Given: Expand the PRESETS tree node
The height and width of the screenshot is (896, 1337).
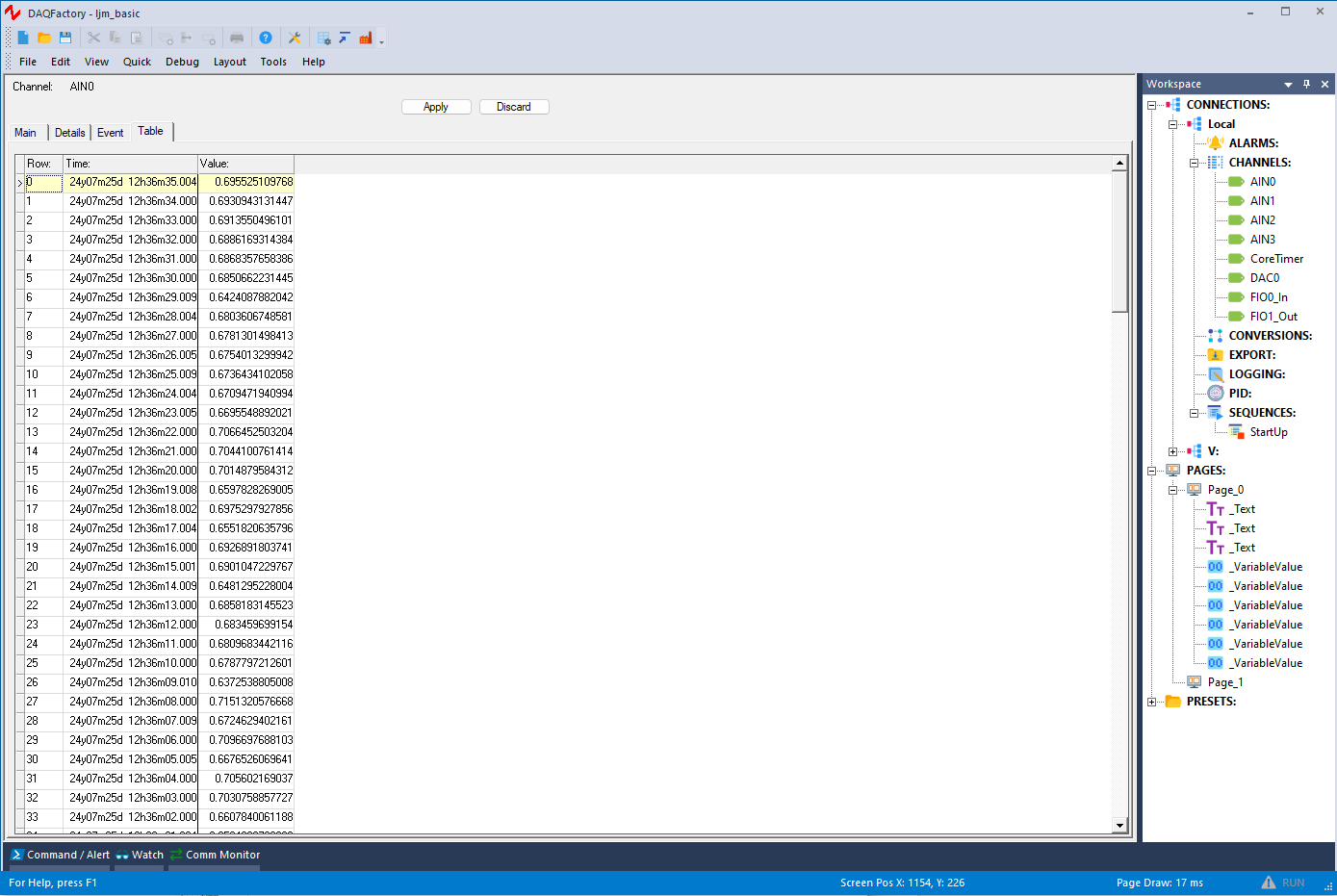Looking at the screenshot, I should coord(1151,702).
